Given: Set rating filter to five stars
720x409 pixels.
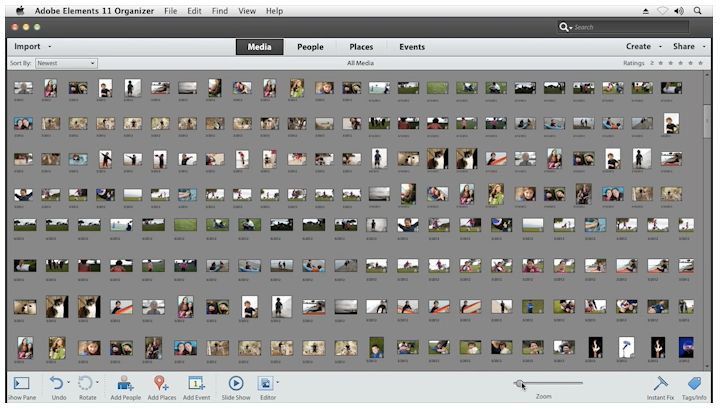Looking at the screenshot, I should point(701,63).
